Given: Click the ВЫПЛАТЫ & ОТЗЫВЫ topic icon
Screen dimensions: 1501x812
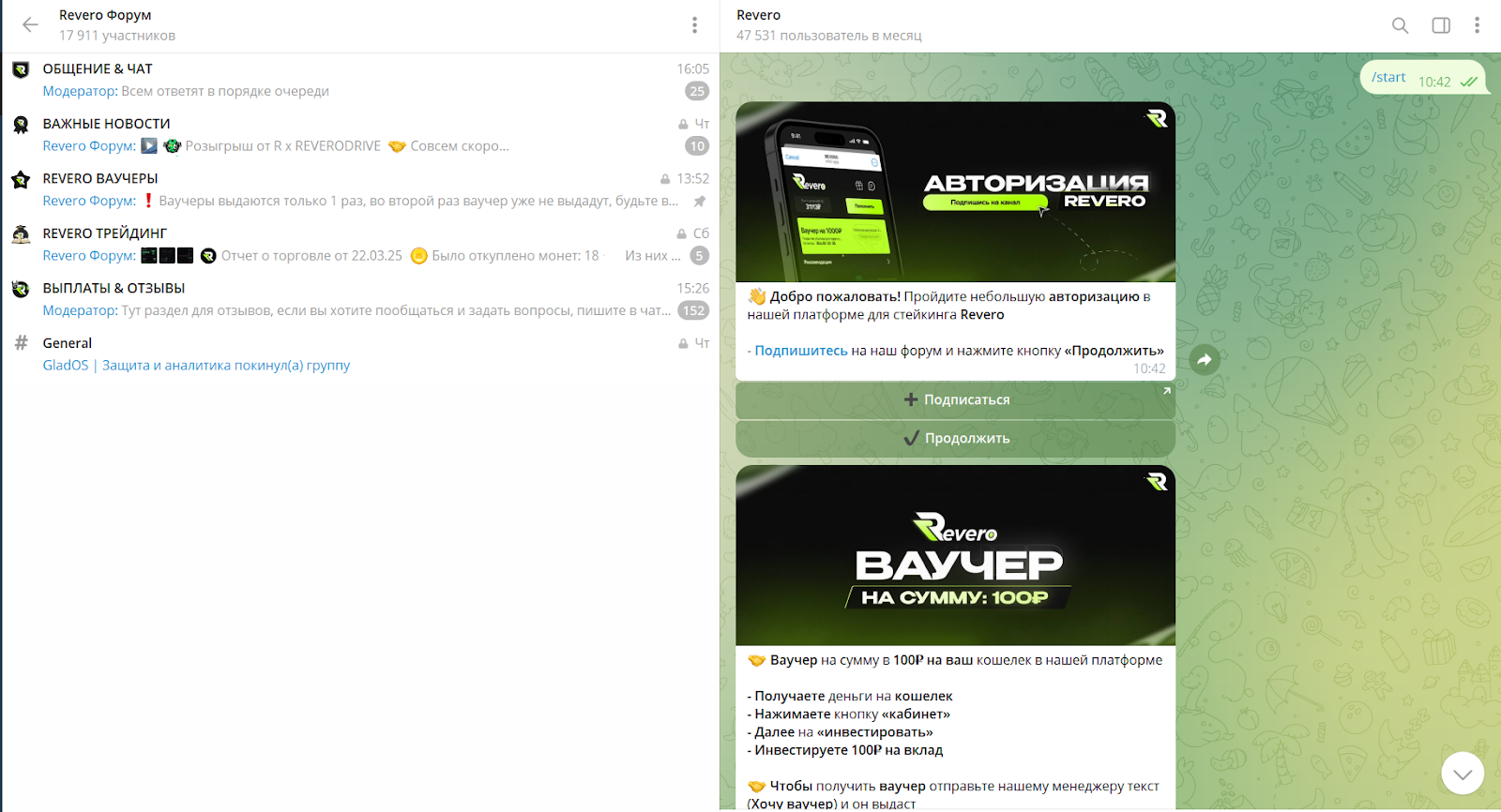Looking at the screenshot, I should [21, 289].
